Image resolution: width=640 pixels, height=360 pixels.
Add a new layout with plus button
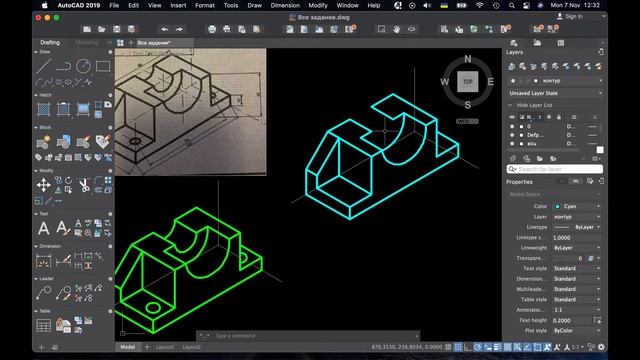(147, 347)
